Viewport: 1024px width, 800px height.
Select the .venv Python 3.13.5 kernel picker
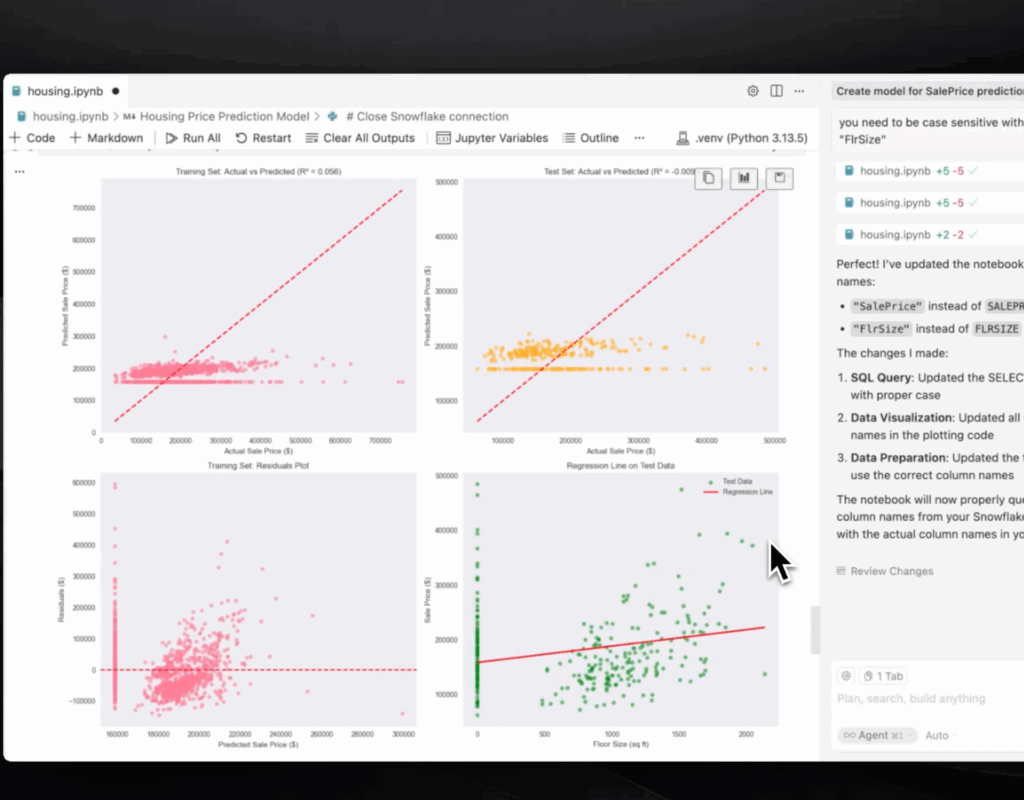click(741, 138)
